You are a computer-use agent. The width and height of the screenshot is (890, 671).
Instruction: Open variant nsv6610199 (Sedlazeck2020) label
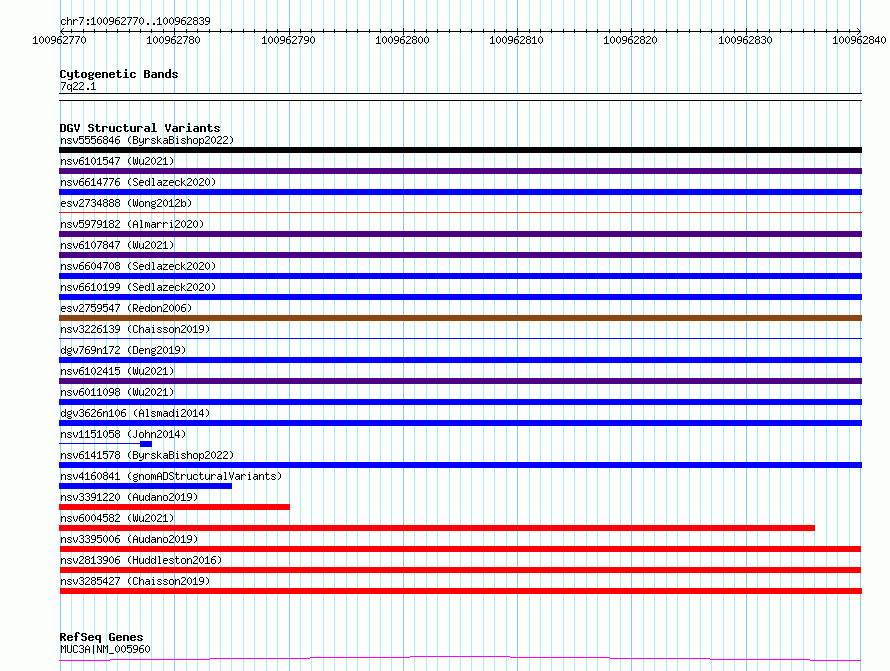pos(138,287)
